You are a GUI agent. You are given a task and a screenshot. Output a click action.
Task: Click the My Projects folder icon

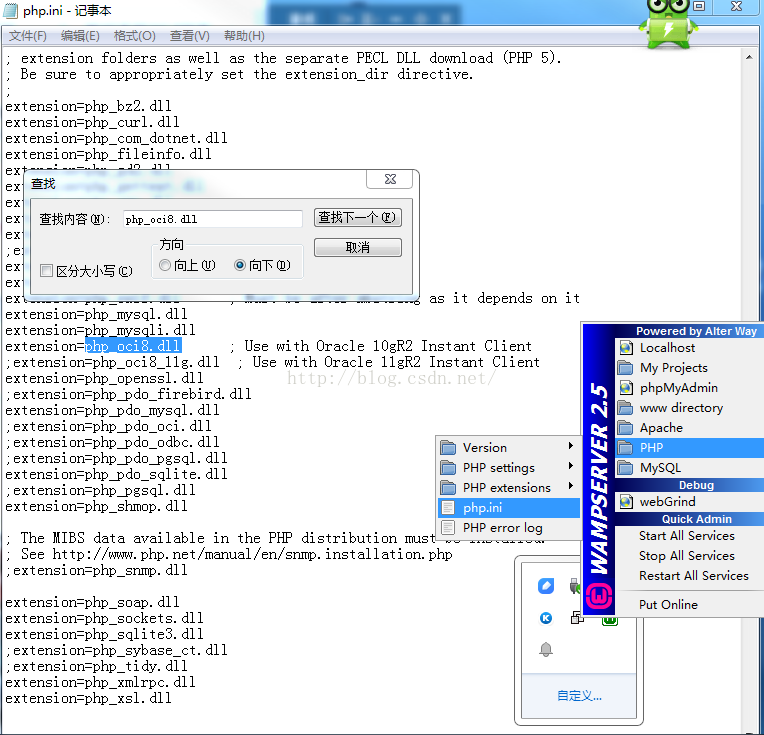[626, 368]
